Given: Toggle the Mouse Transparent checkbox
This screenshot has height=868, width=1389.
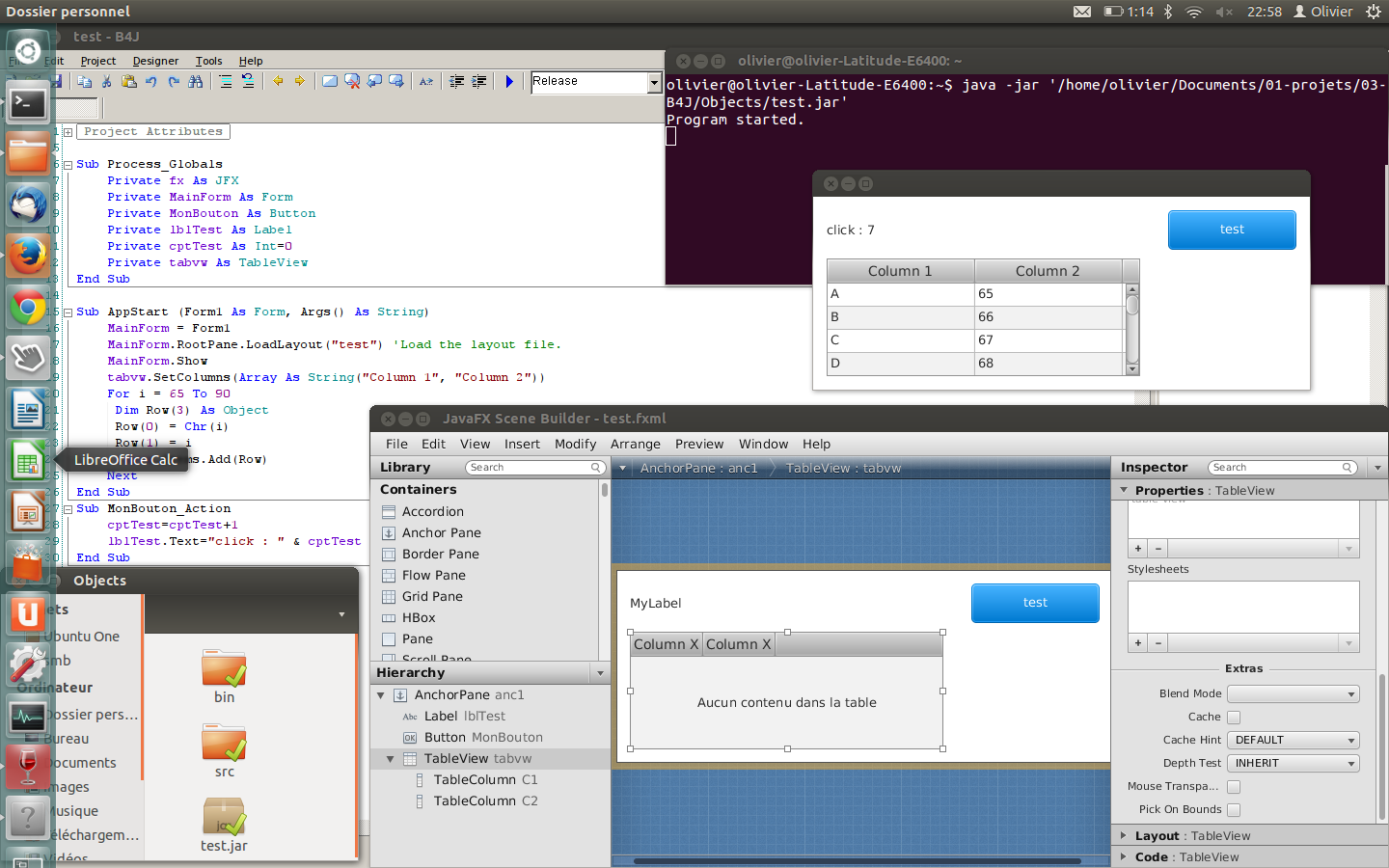Looking at the screenshot, I should (1234, 787).
